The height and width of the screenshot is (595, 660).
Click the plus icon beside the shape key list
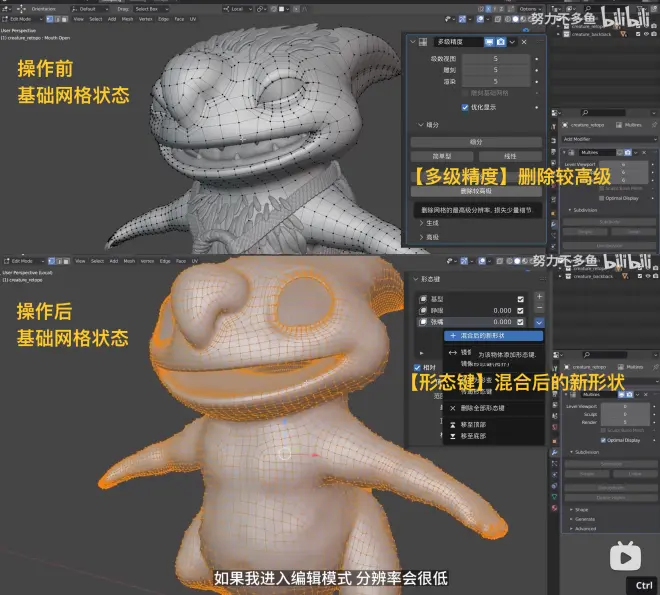[539, 296]
